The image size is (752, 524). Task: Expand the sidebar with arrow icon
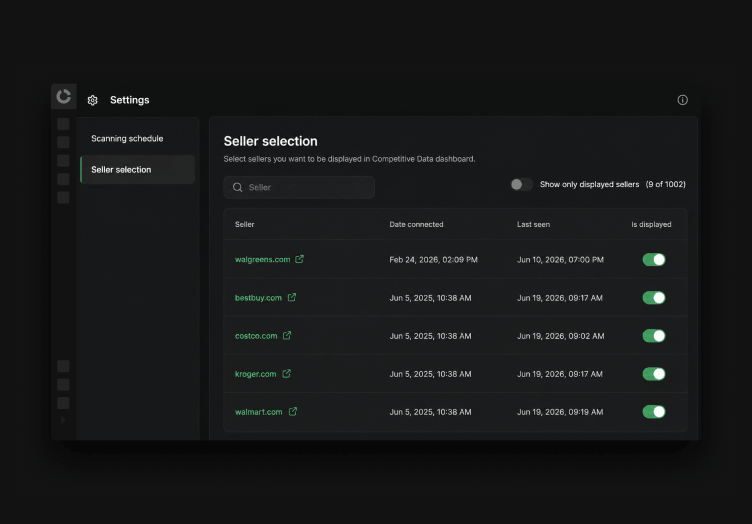63,420
